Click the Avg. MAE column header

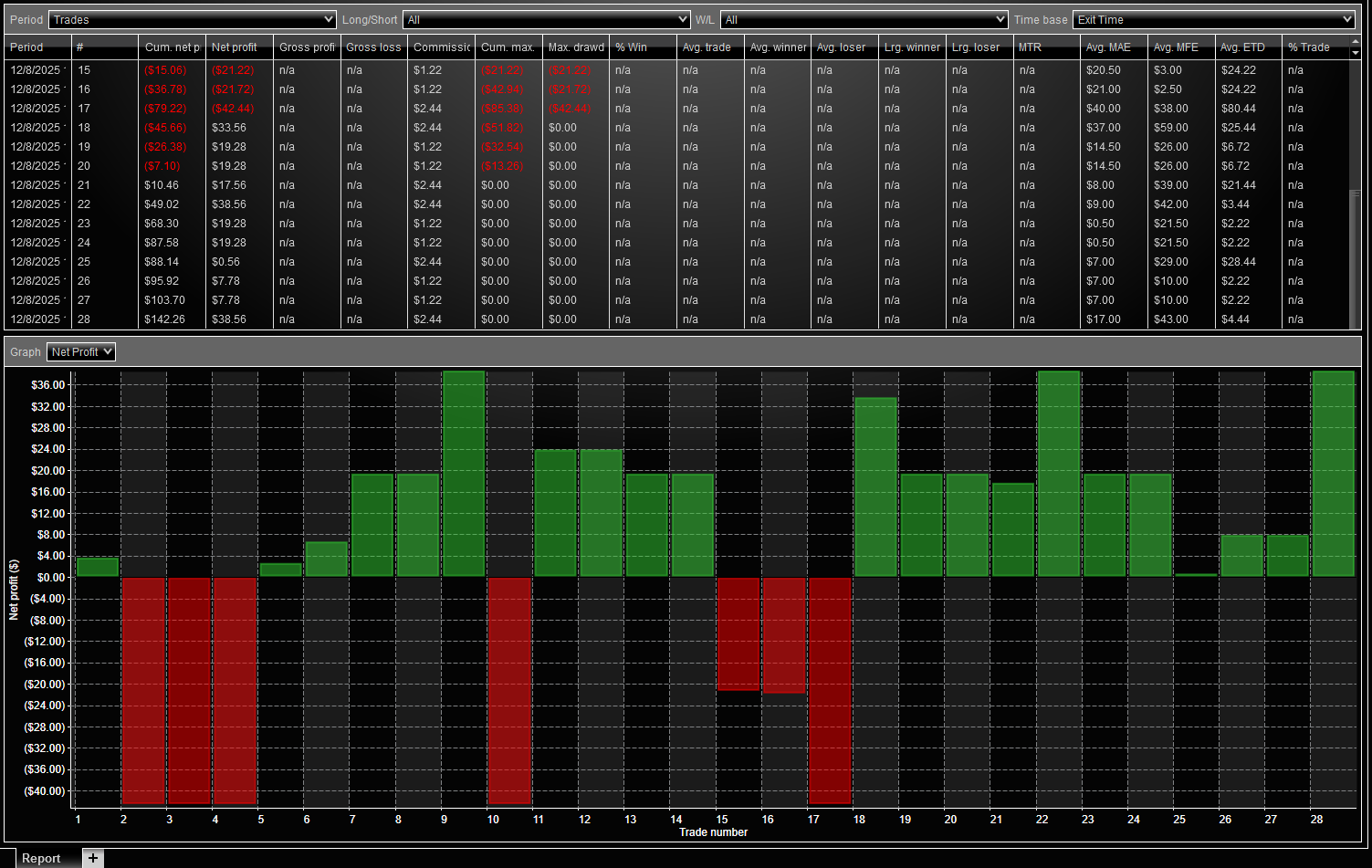pyautogui.click(x=1108, y=47)
